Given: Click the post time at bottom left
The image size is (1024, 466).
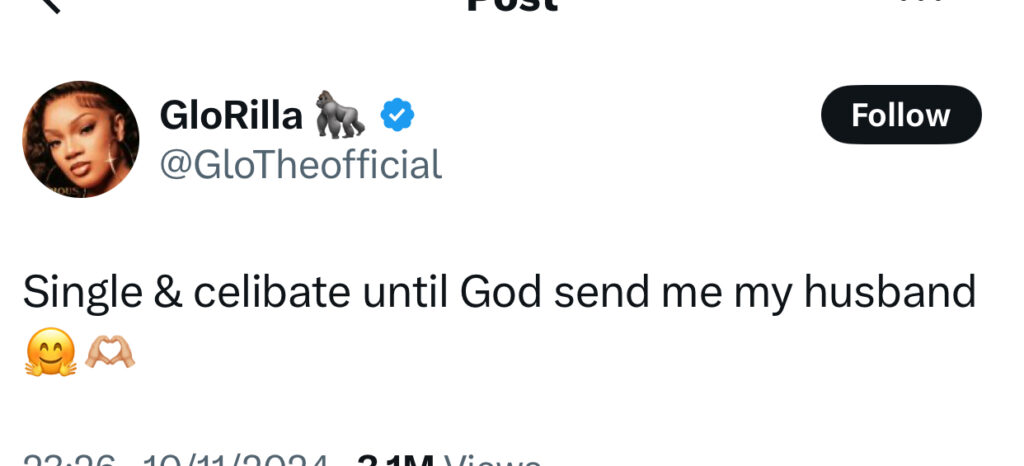Looking at the screenshot, I should click(70, 461).
